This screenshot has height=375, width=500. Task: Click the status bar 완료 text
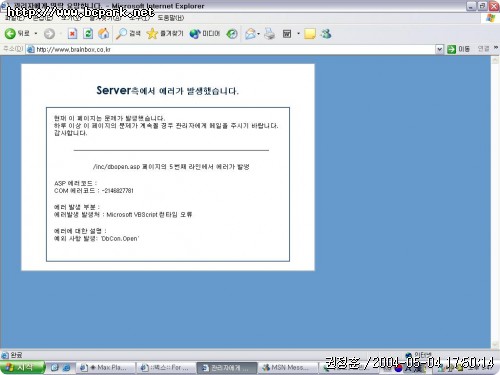tap(16, 355)
